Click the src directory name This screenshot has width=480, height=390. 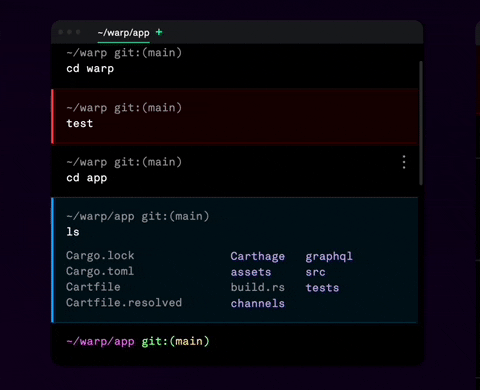pos(315,272)
